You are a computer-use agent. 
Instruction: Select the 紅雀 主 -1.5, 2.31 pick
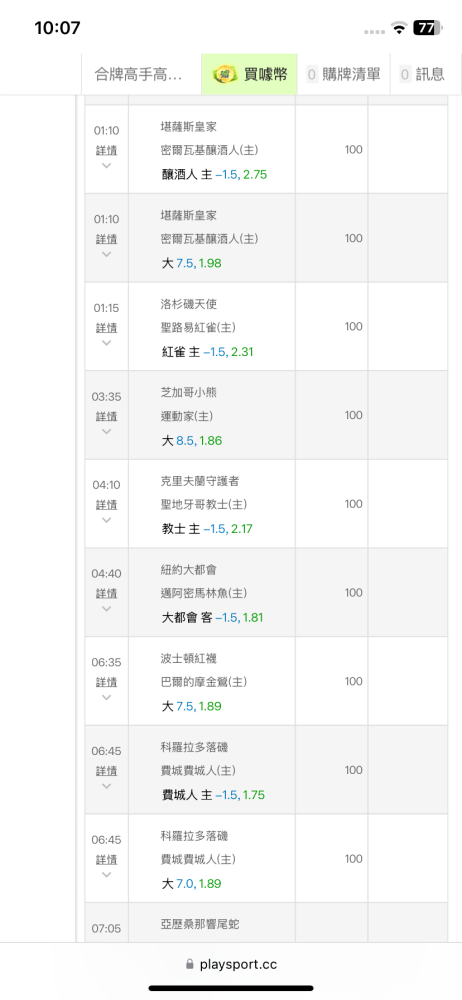[x=207, y=351]
